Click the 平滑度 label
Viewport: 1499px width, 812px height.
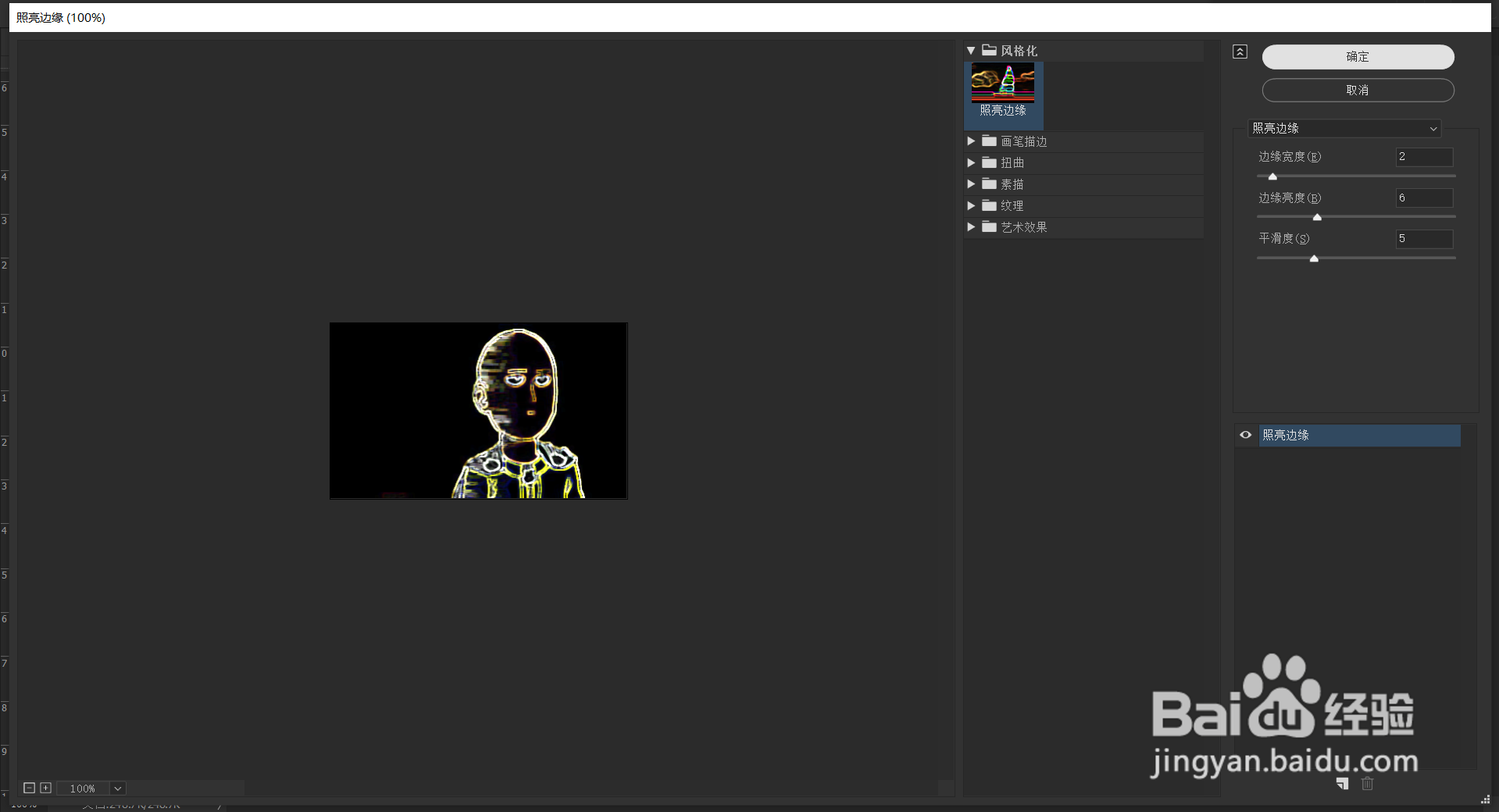[x=1284, y=239]
